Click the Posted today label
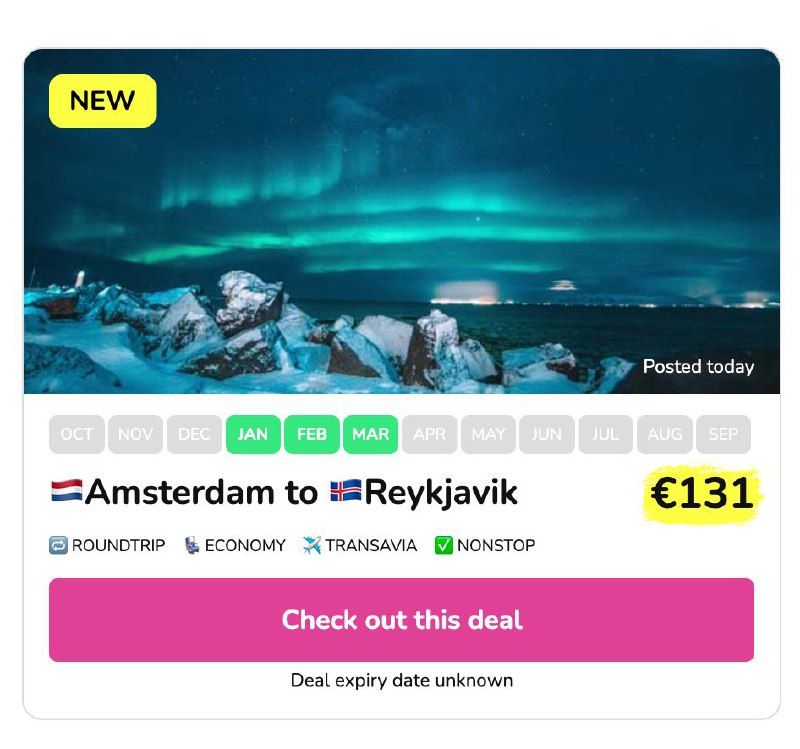 coord(698,366)
